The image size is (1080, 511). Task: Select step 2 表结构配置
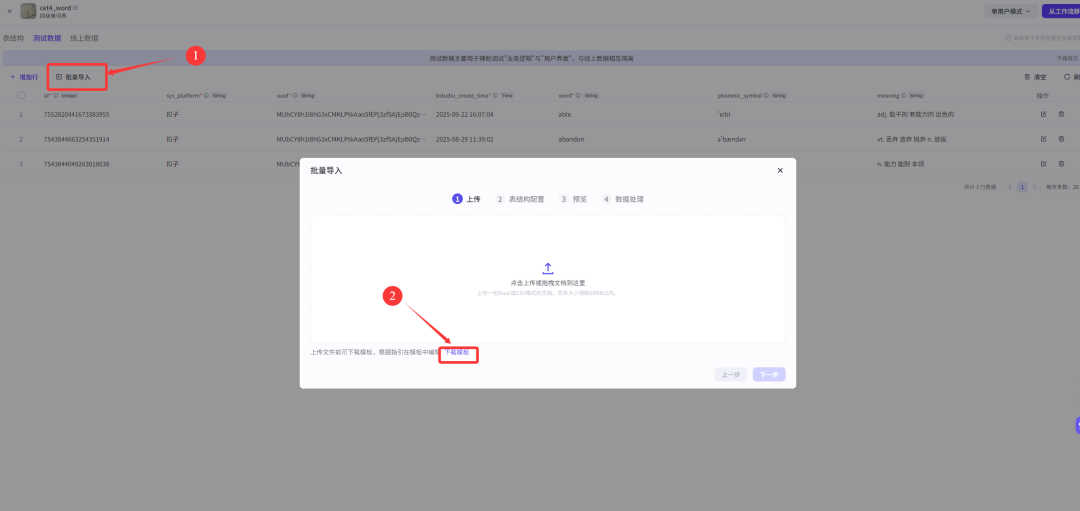point(520,199)
